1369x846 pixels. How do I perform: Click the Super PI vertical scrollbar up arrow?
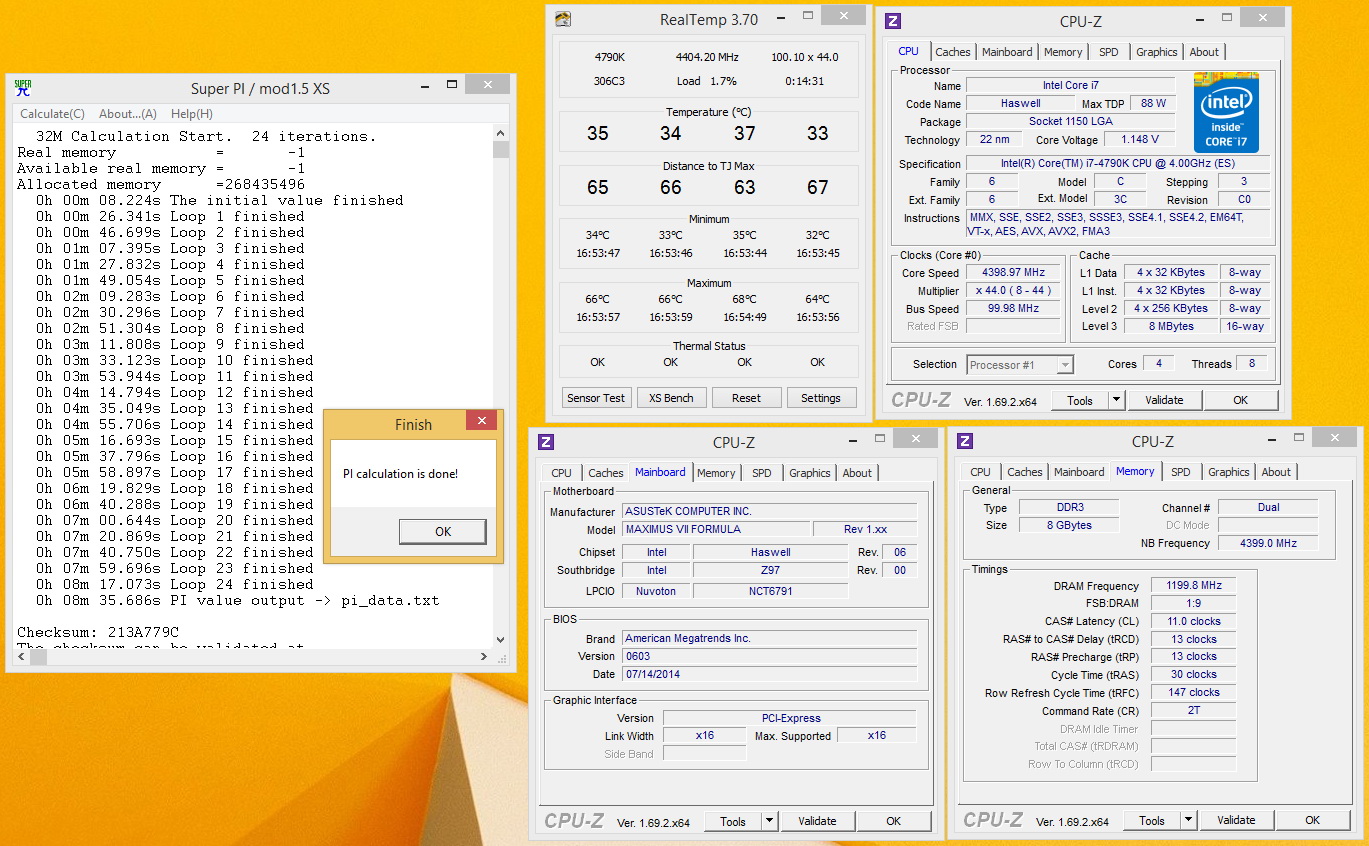click(501, 132)
